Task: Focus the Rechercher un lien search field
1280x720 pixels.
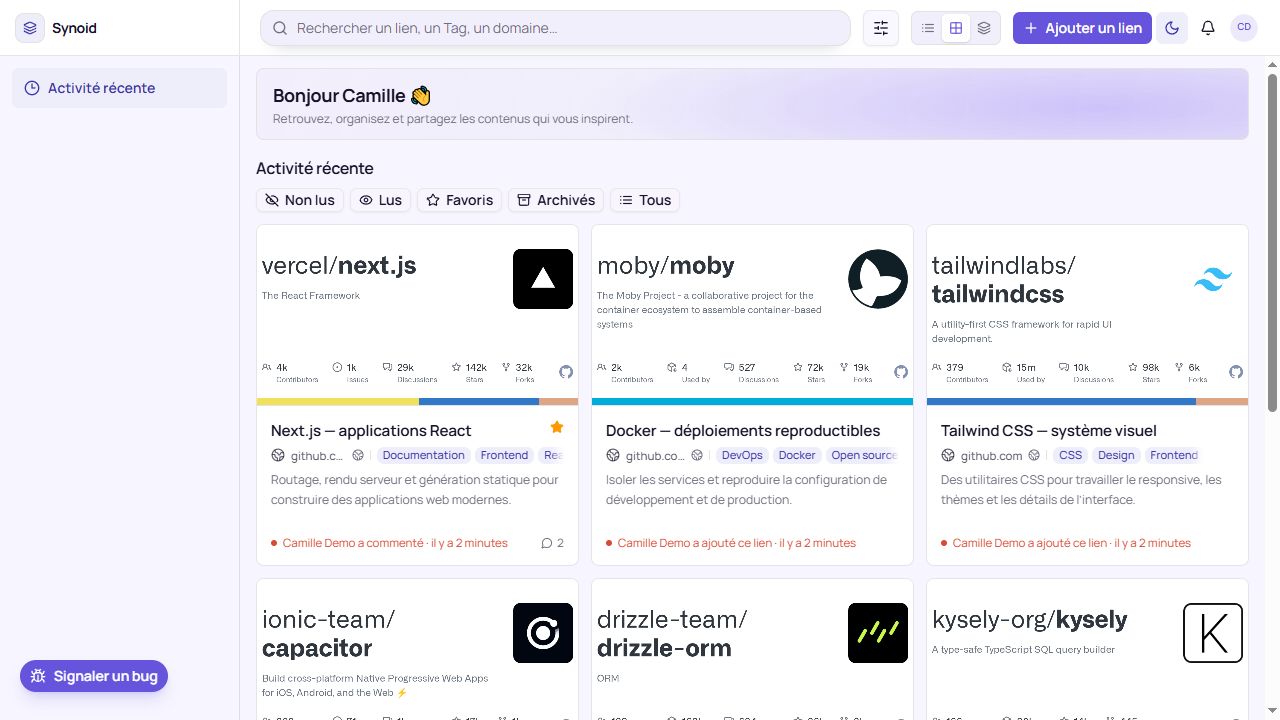Action: coord(555,28)
